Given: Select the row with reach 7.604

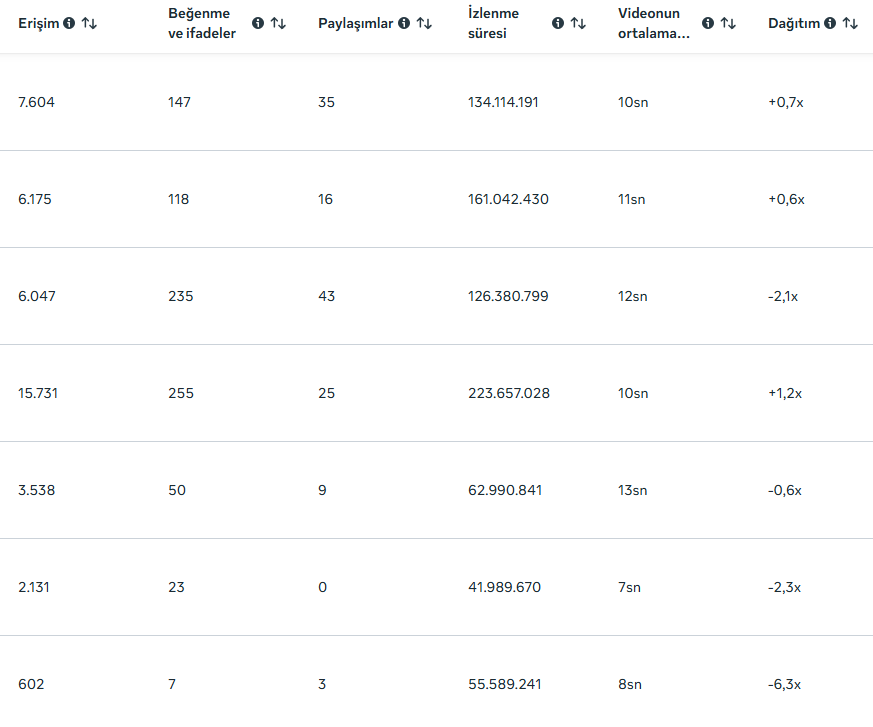Looking at the screenshot, I should [436, 102].
